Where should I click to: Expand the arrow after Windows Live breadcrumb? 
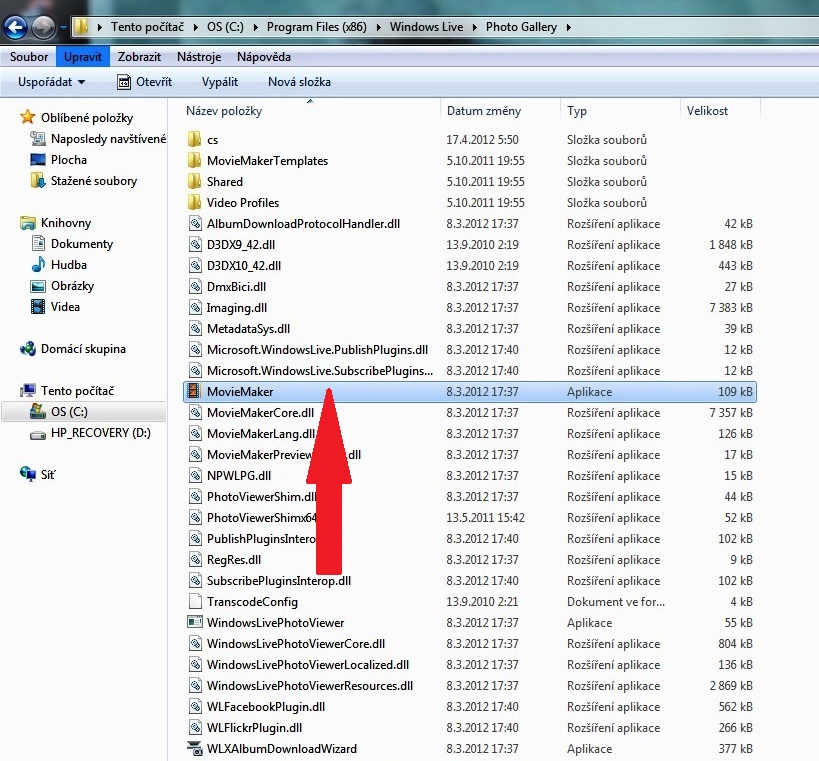click(x=474, y=27)
